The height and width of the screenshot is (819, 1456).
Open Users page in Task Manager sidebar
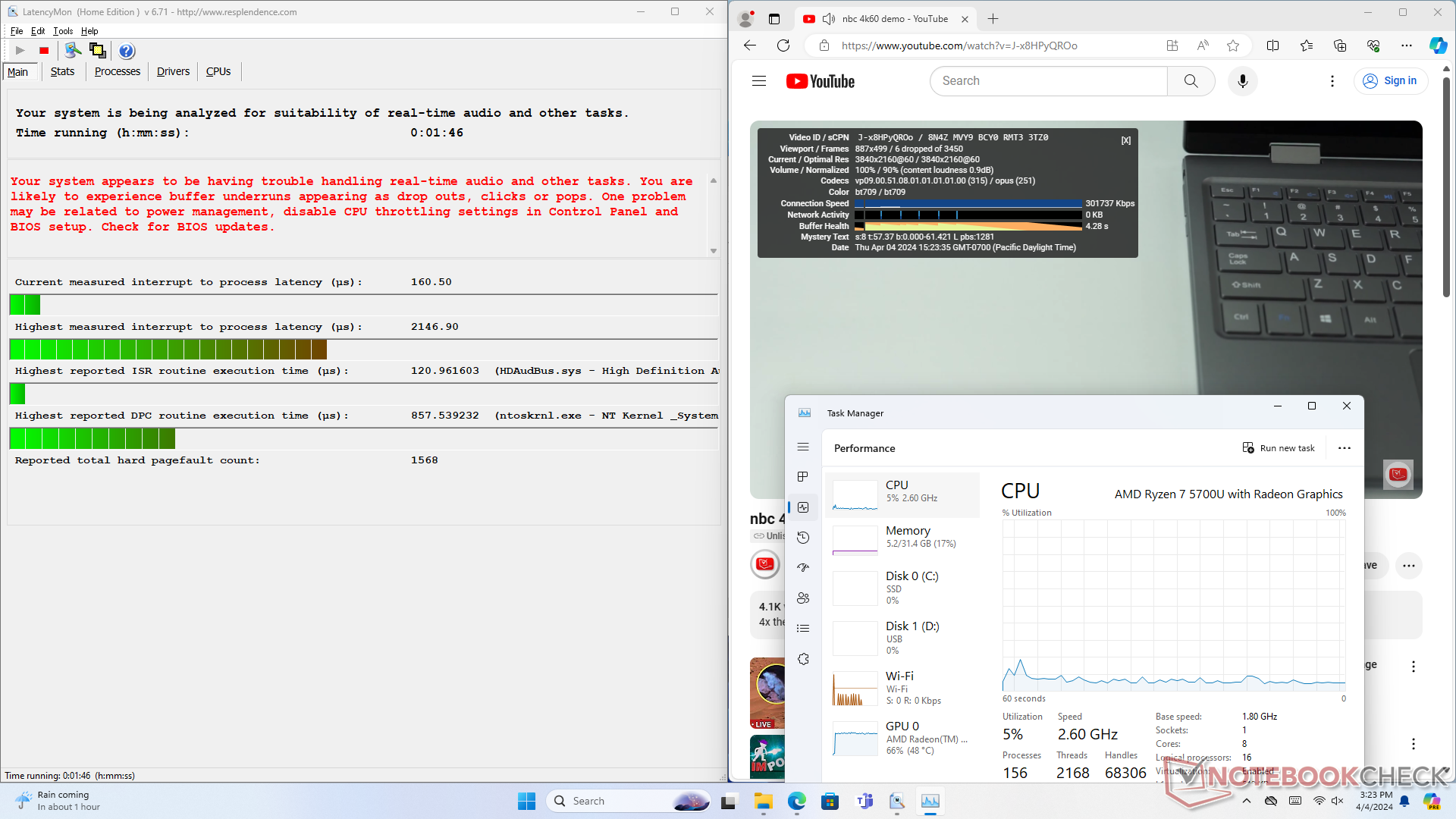coord(803,598)
